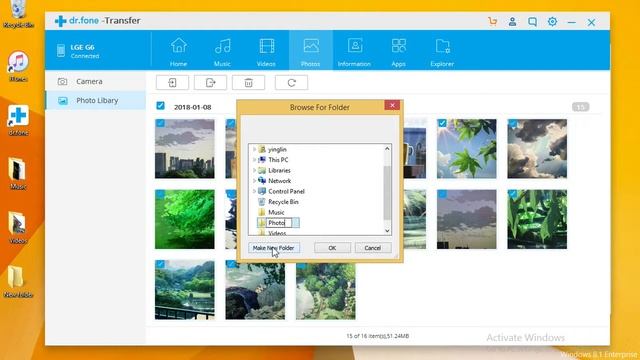The image size is (640, 360).
Task: Select the Videos folder on desktop
Action: click(18, 228)
